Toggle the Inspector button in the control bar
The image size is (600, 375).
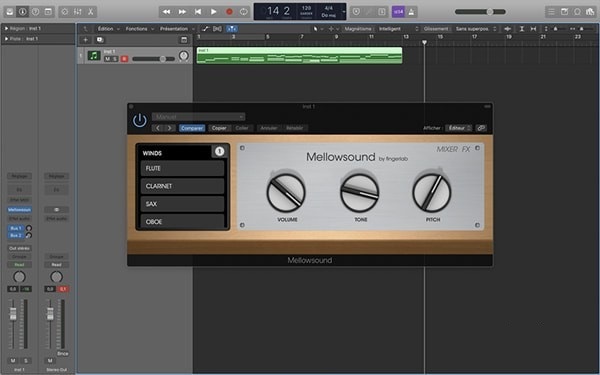23,12
